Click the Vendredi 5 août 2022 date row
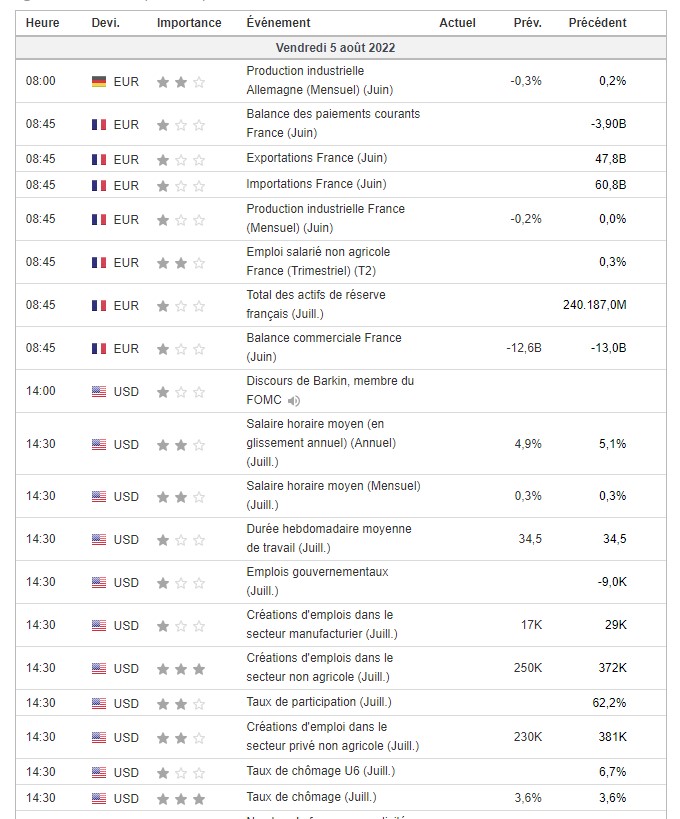The width and height of the screenshot is (680, 819). [341, 48]
